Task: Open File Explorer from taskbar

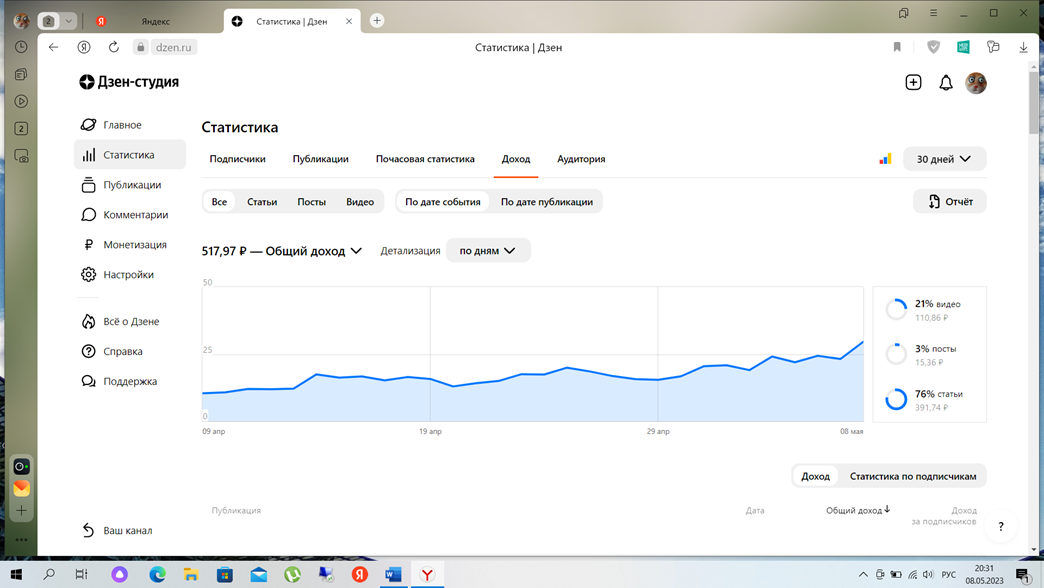Action: tap(191, 574)
